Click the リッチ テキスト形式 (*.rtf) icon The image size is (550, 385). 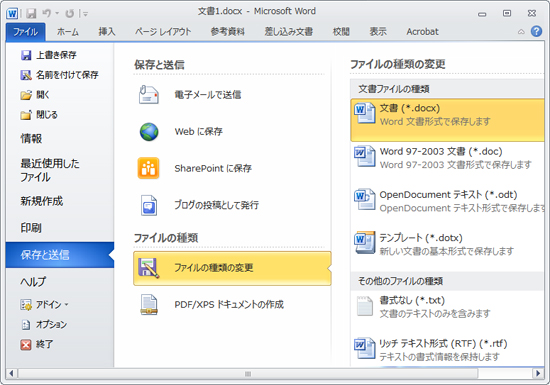(365, 348)
